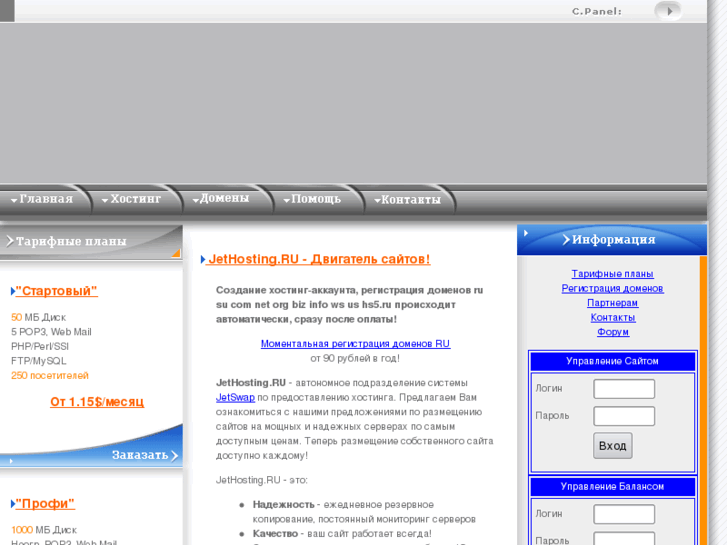Viewport: 727px width, 545px height.
Task: Click the От 1.15$/месяц price link
Action: tap(97, 402)
